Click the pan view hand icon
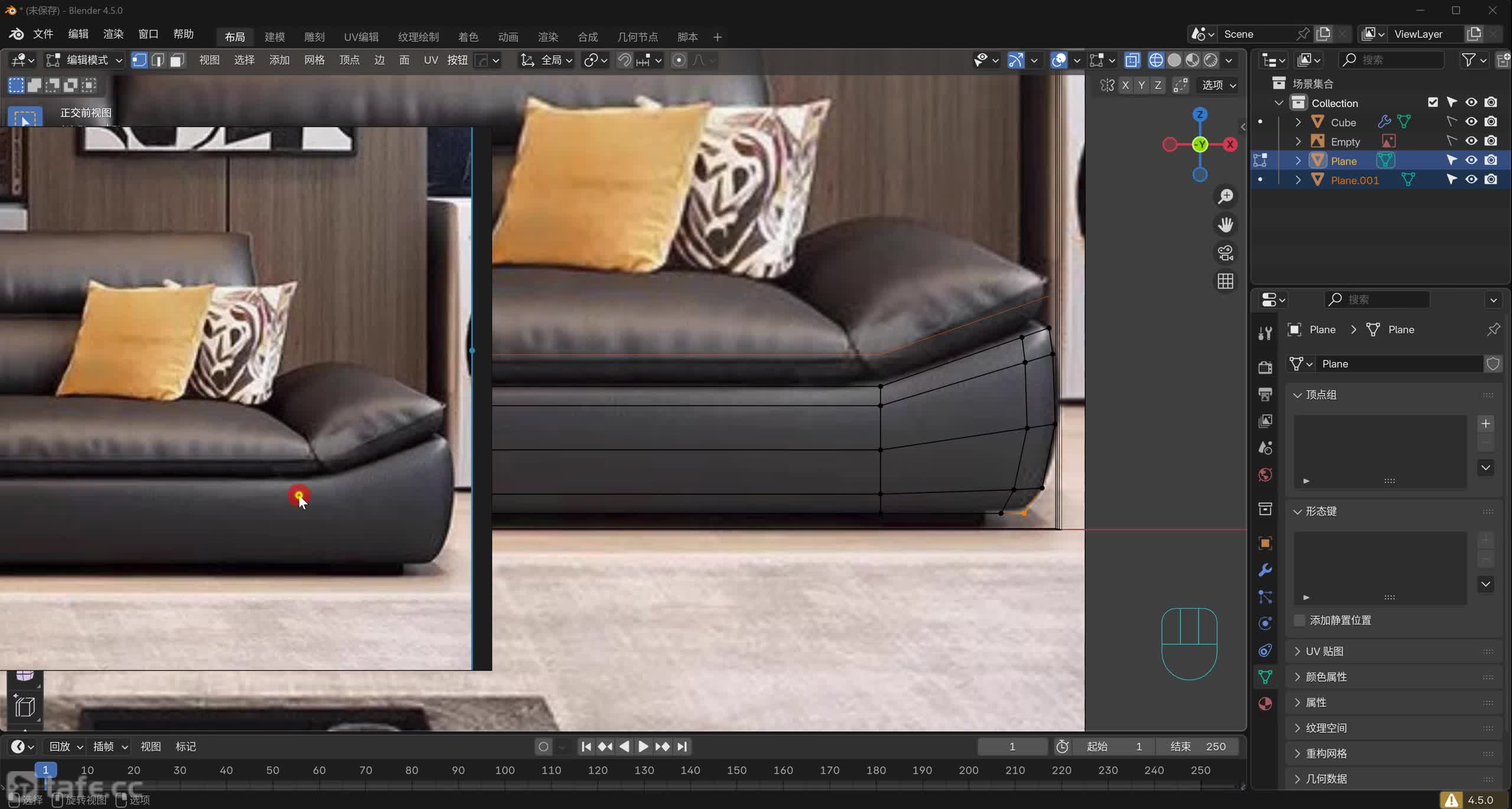The height and width of the screenshot is (809, 1512). pyautogui.click(x=1226, y=224)
